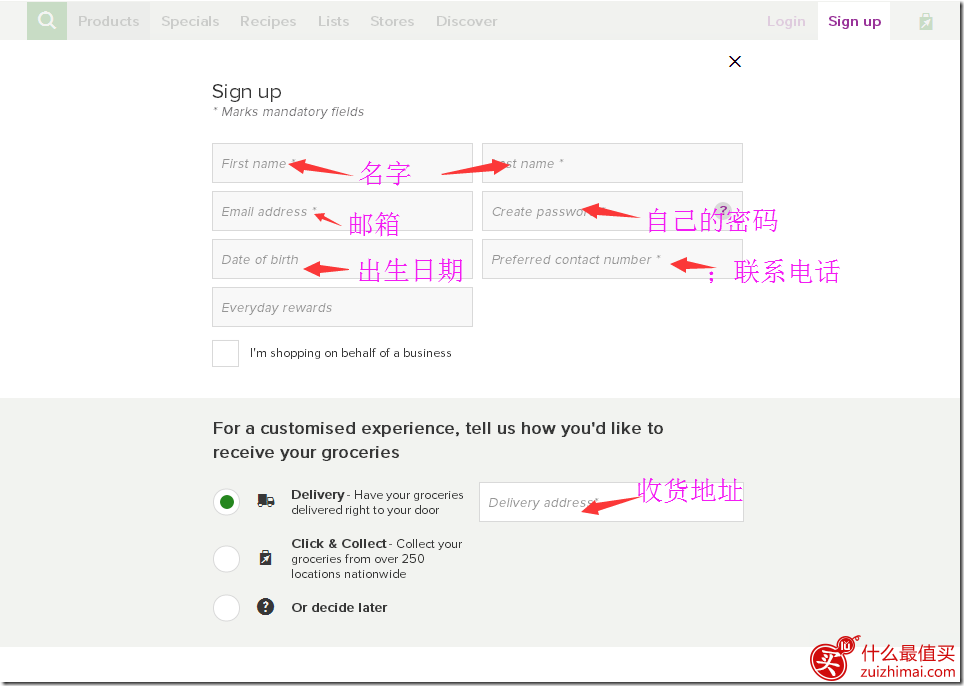This screenshot has width=964, height=686.
Task: Click the Everyday rewards field
Action: point(342,307)
